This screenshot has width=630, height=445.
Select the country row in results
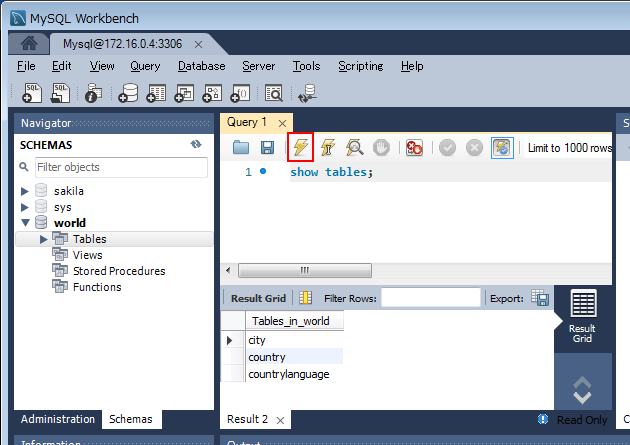(267, 357)
